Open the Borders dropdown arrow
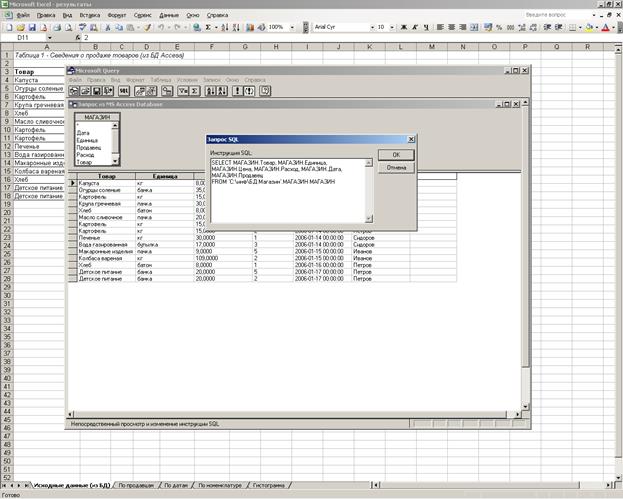Viewport: 623px width, 499px height. coord(580,27)
